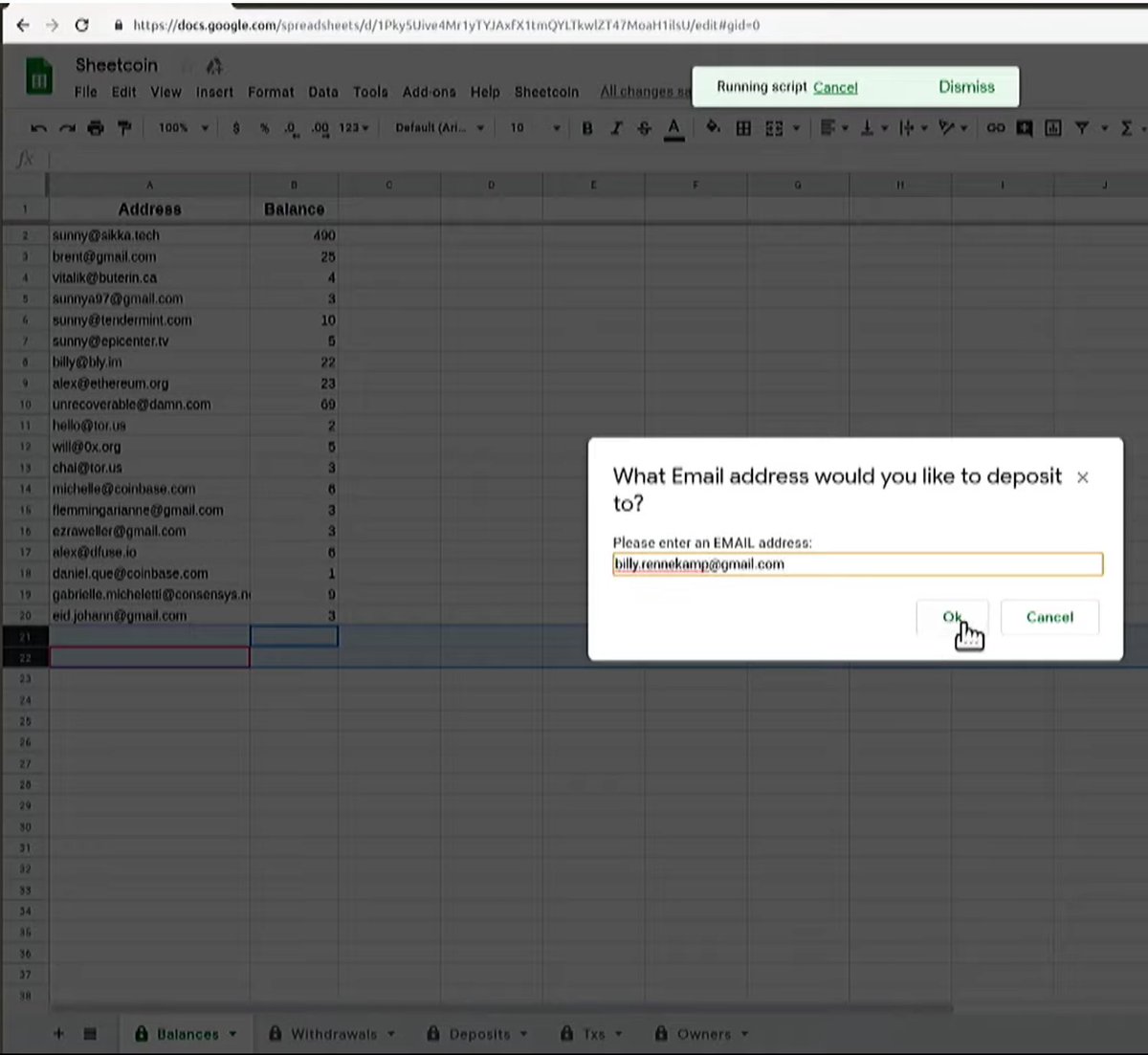Decrease decimal places icon
Screen dimensions: 1148x1055
[x=290, y=128]
